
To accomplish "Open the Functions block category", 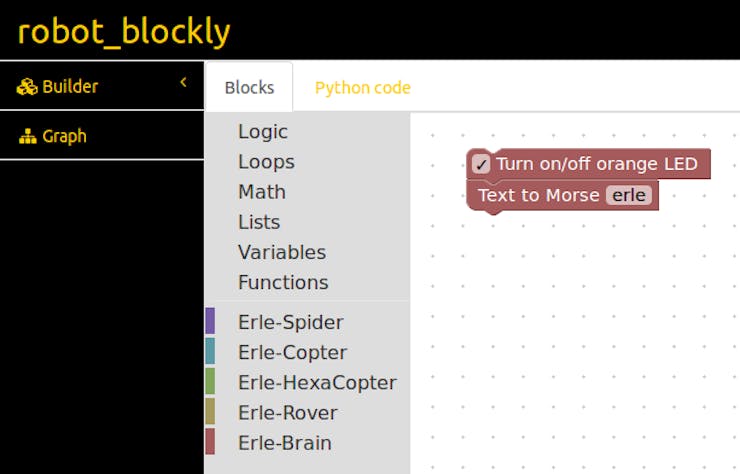I will (283, 282).
